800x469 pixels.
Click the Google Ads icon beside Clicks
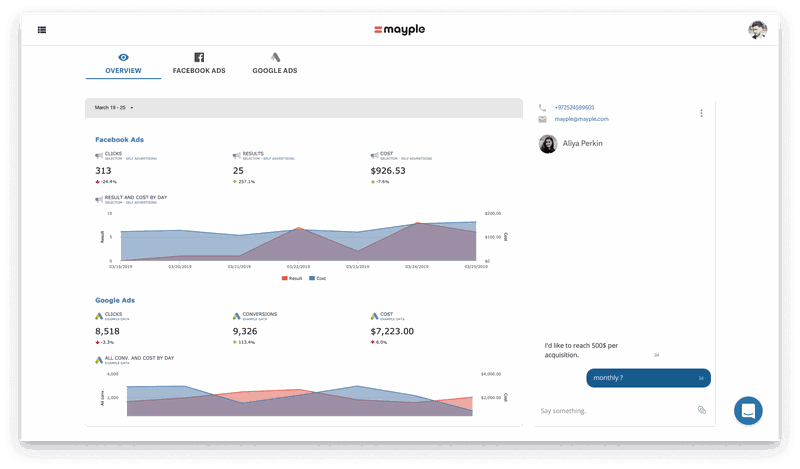coord(99,316)
